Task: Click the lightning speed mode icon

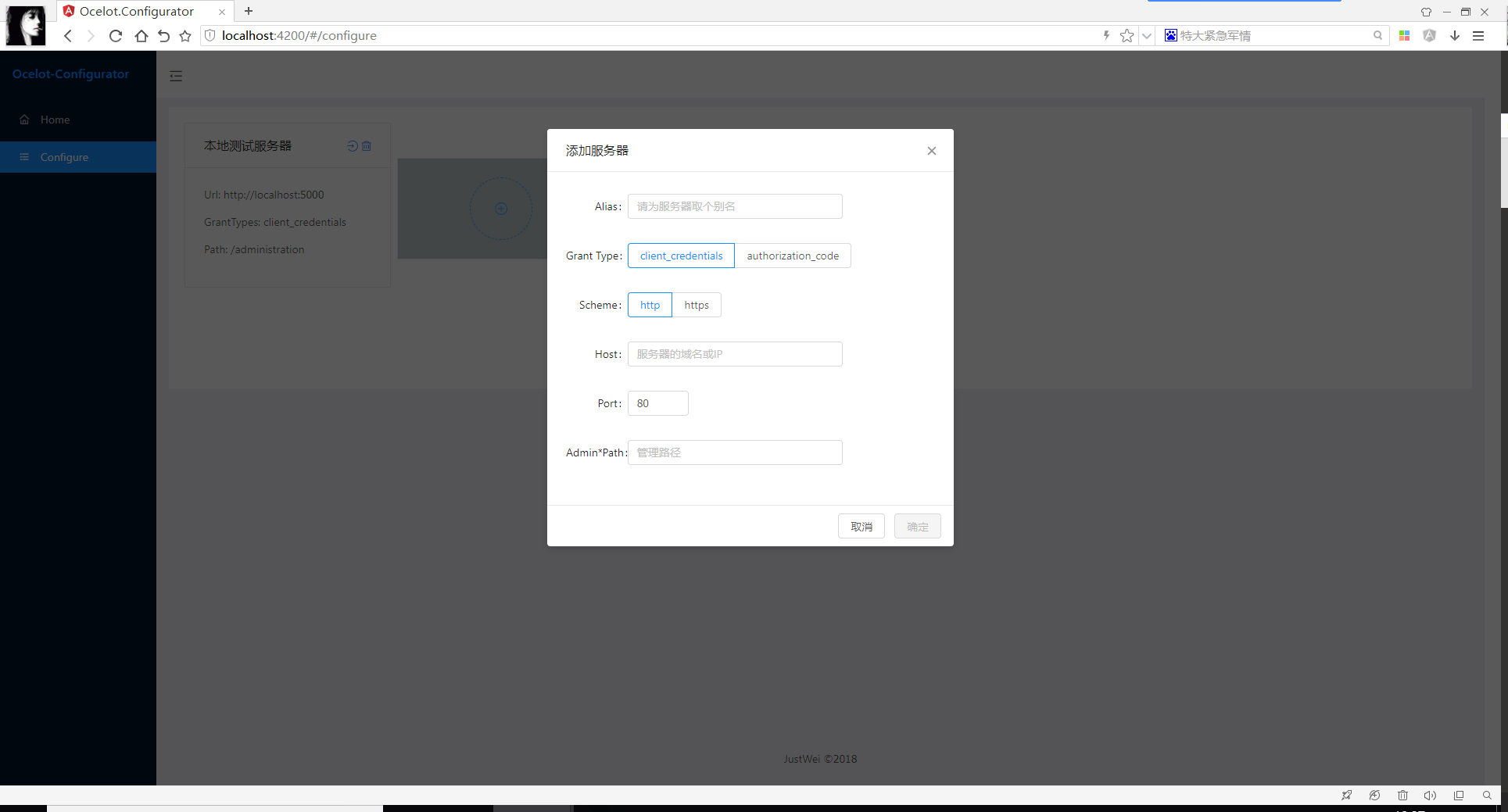Action: coord(1106,35)
